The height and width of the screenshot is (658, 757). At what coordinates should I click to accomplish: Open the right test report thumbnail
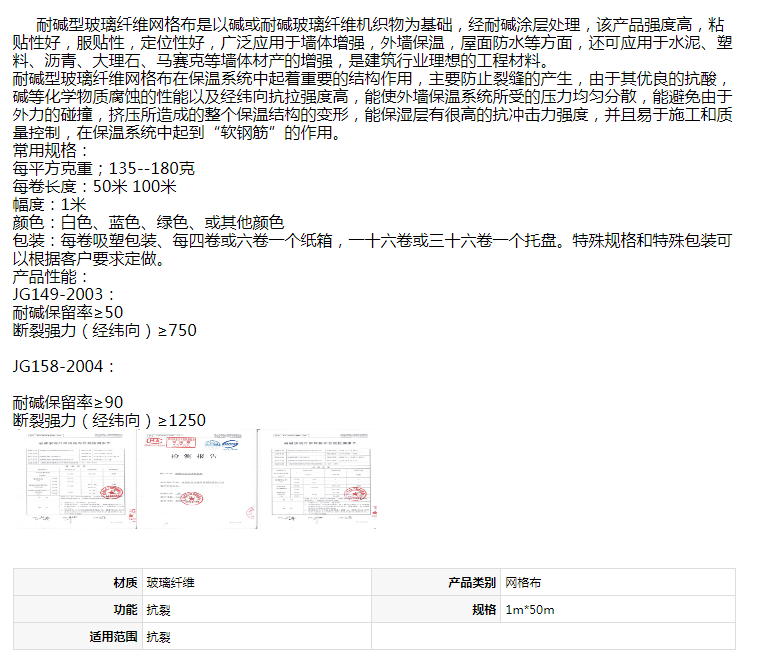point(317,479)
